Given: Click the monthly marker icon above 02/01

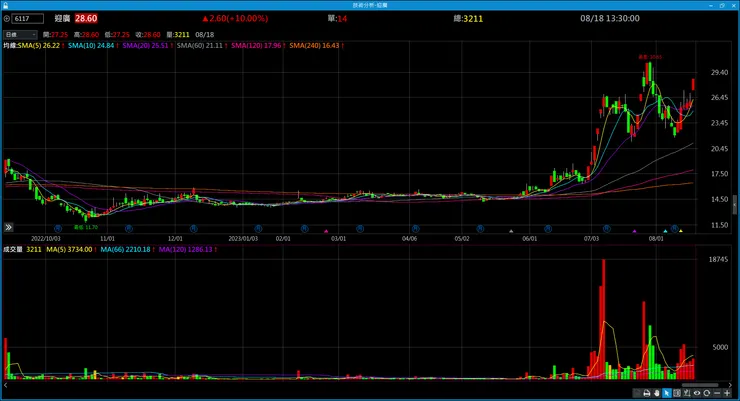Looking at the screenshot, I should [x=304, y=229].
